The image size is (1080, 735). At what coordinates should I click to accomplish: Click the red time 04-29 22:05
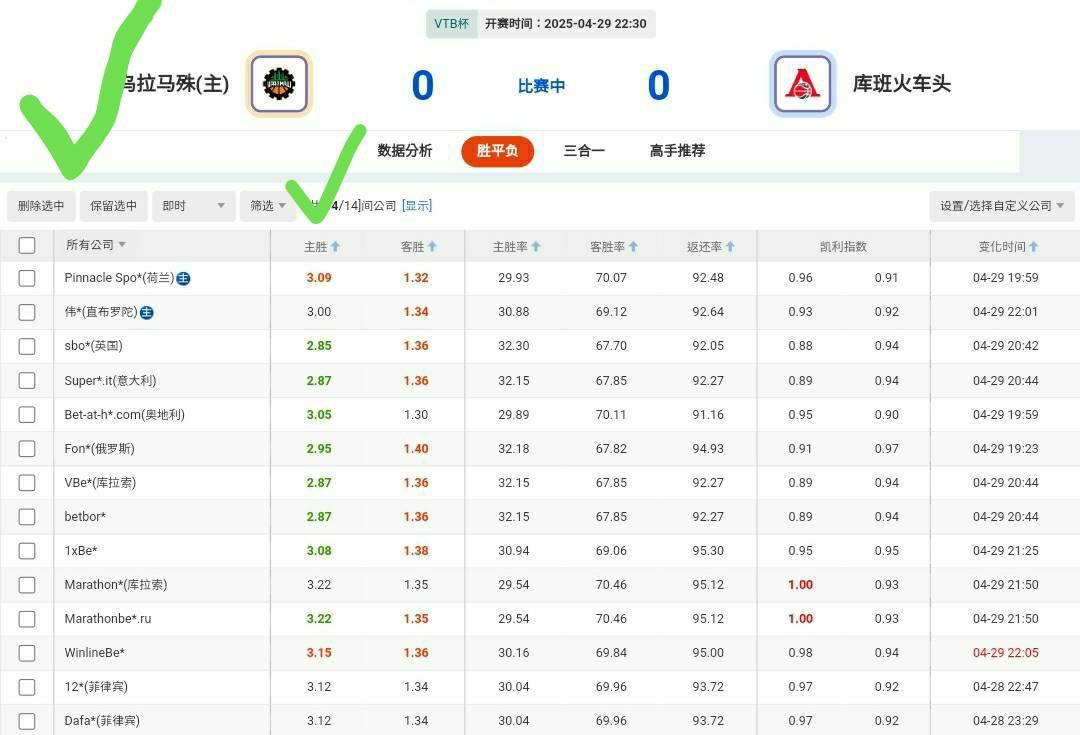click(x=1006, y=653)
